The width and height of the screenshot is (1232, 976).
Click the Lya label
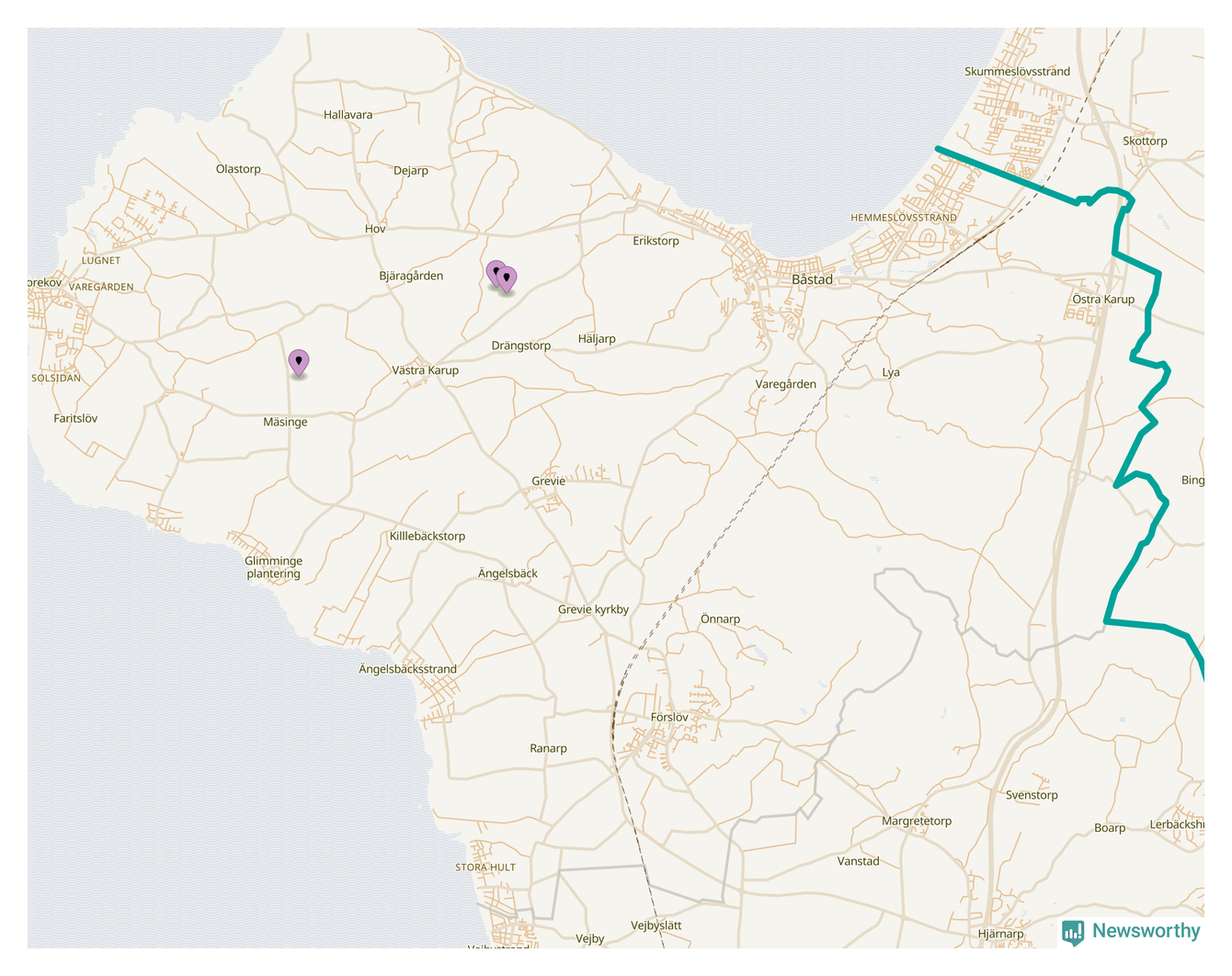[890, 372]
